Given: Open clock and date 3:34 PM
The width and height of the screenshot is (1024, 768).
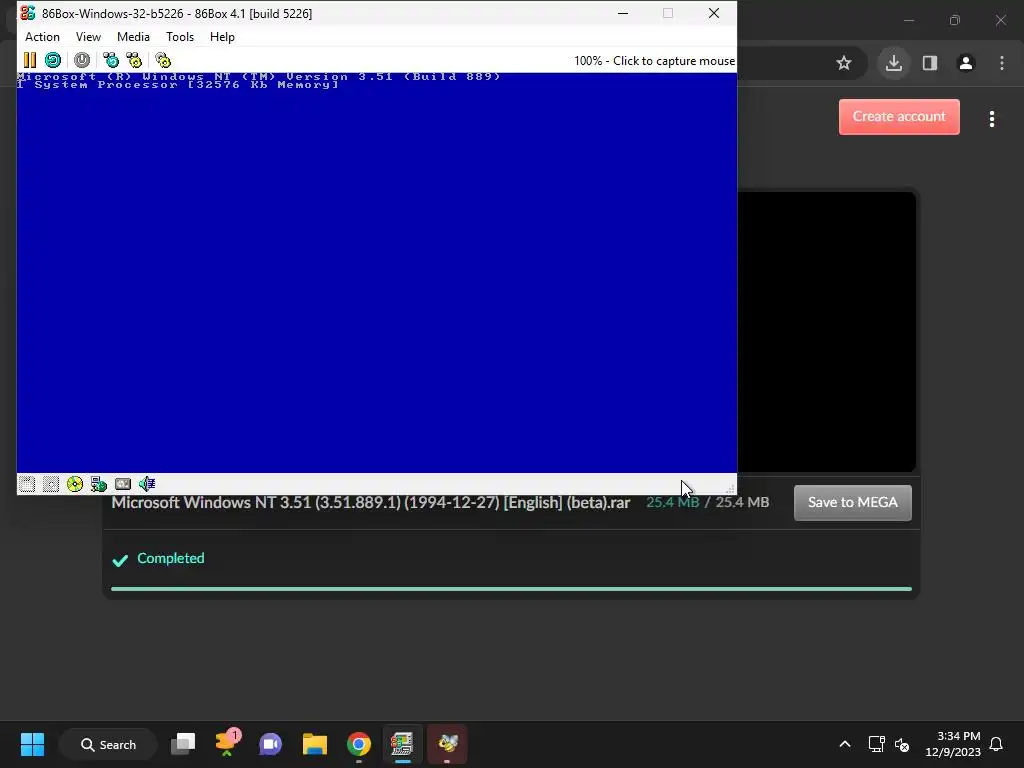Looking at the screenshot, I should (953, 744).
